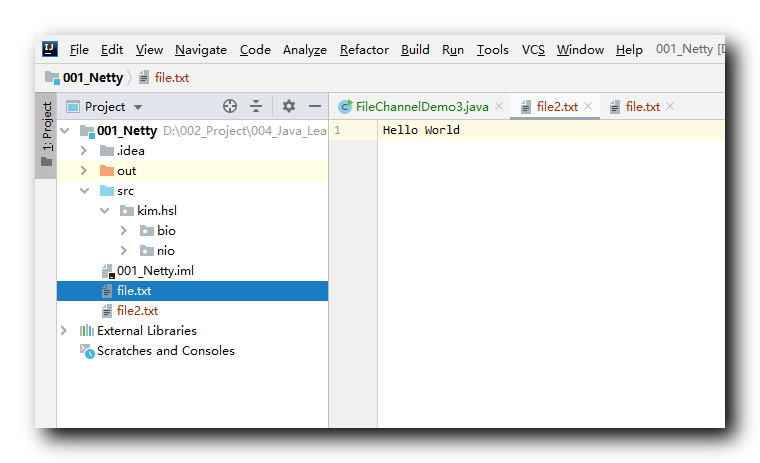Click the kim.hsl package icon

[x=127, y=211]
